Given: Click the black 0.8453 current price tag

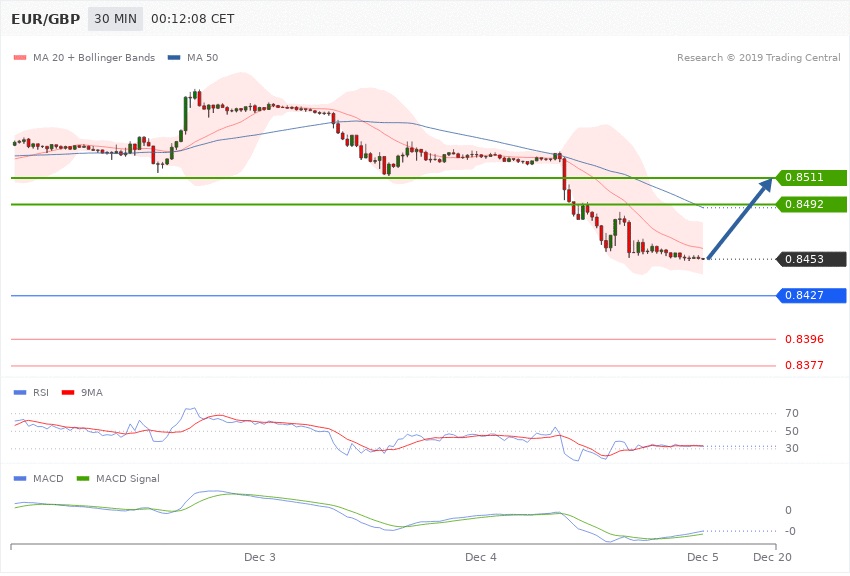Looking at the screenshot, I should point(810,259).
